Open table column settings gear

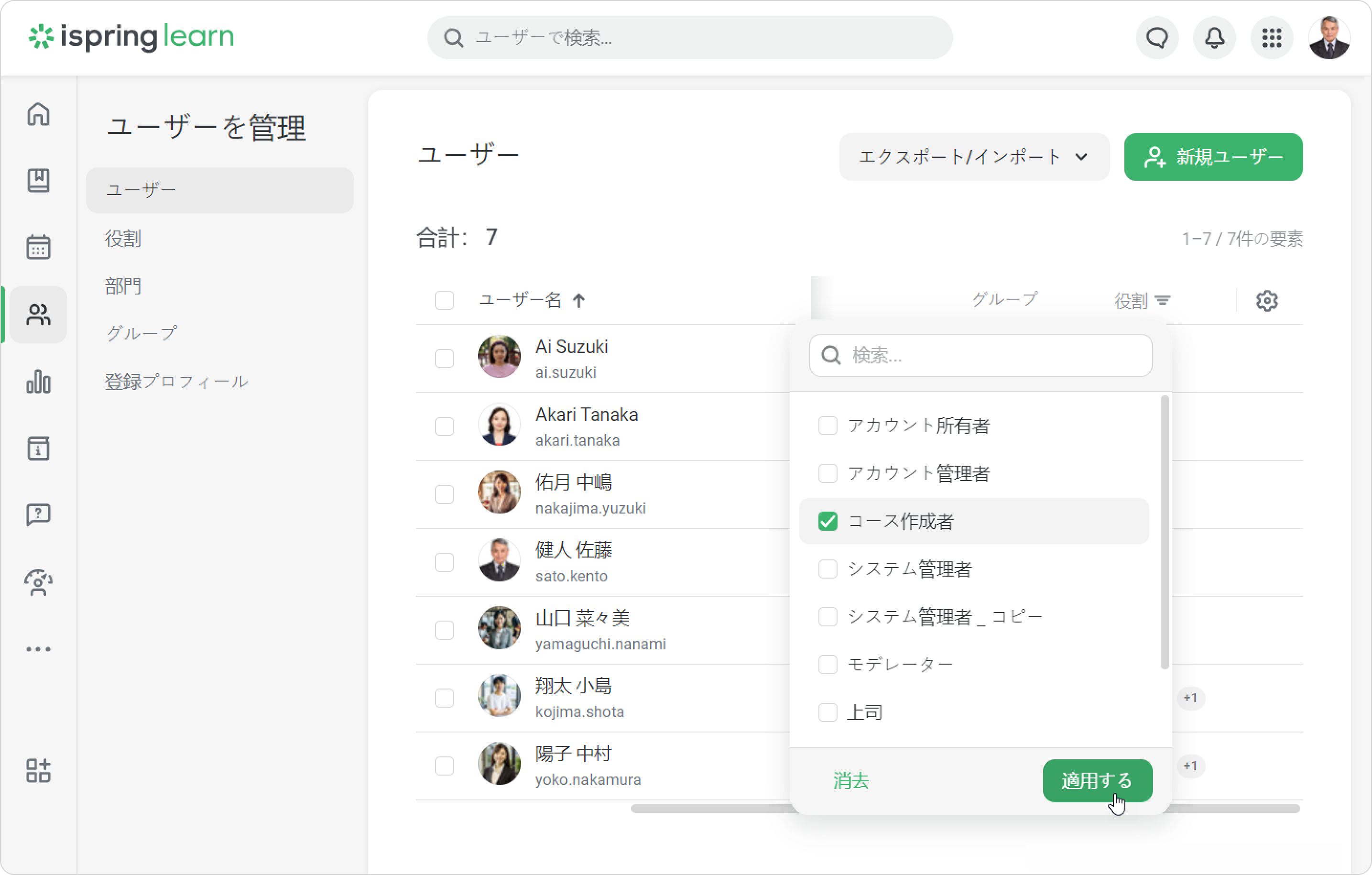(1267, 300)
